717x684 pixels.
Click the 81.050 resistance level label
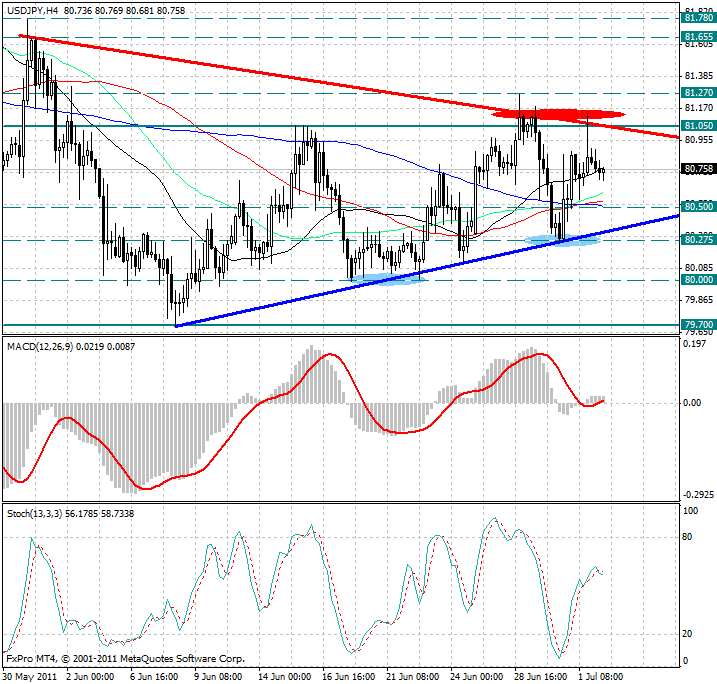(698, 125)
